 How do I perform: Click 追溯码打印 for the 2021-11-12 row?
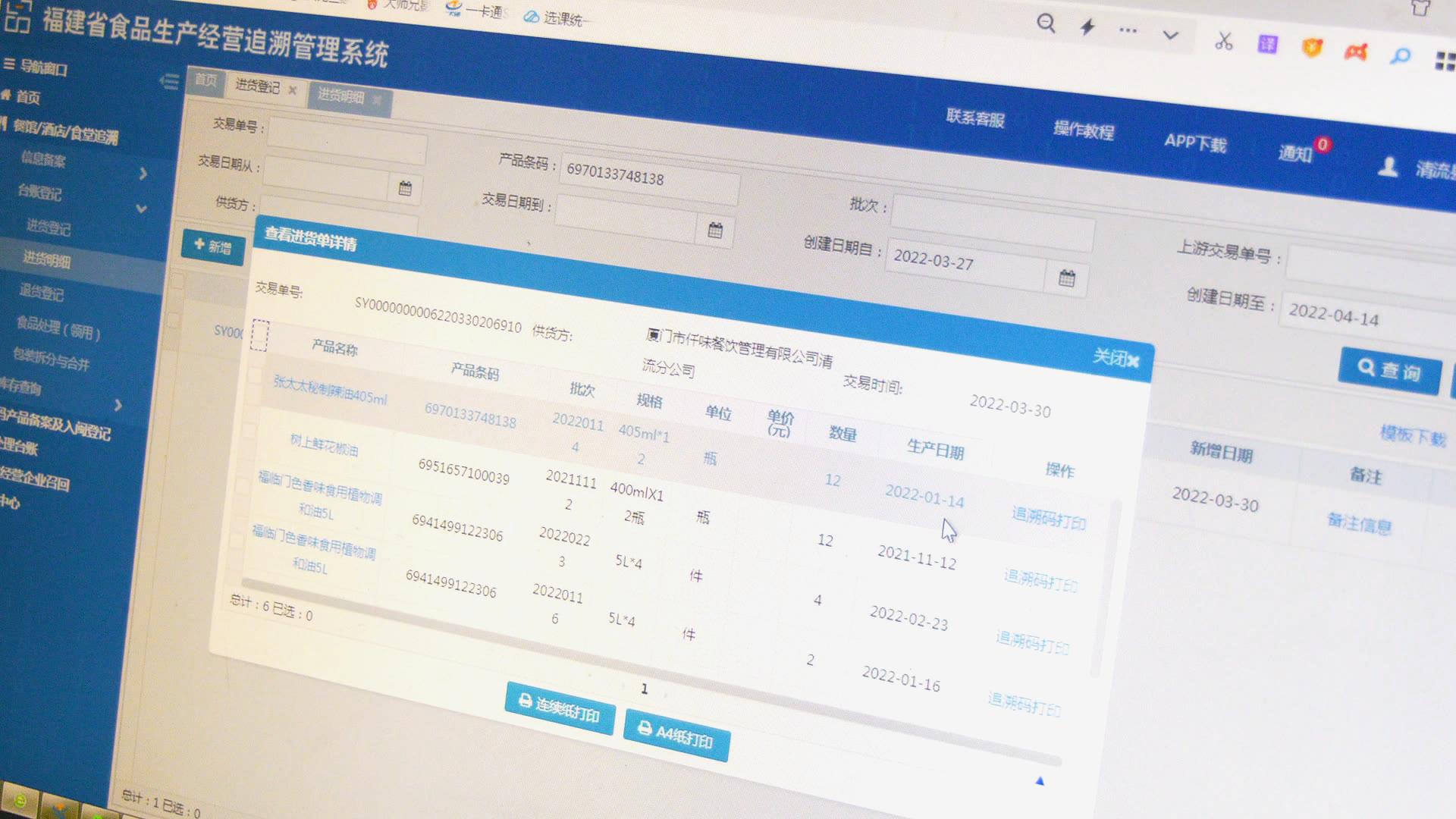[x=1040, y=581]
